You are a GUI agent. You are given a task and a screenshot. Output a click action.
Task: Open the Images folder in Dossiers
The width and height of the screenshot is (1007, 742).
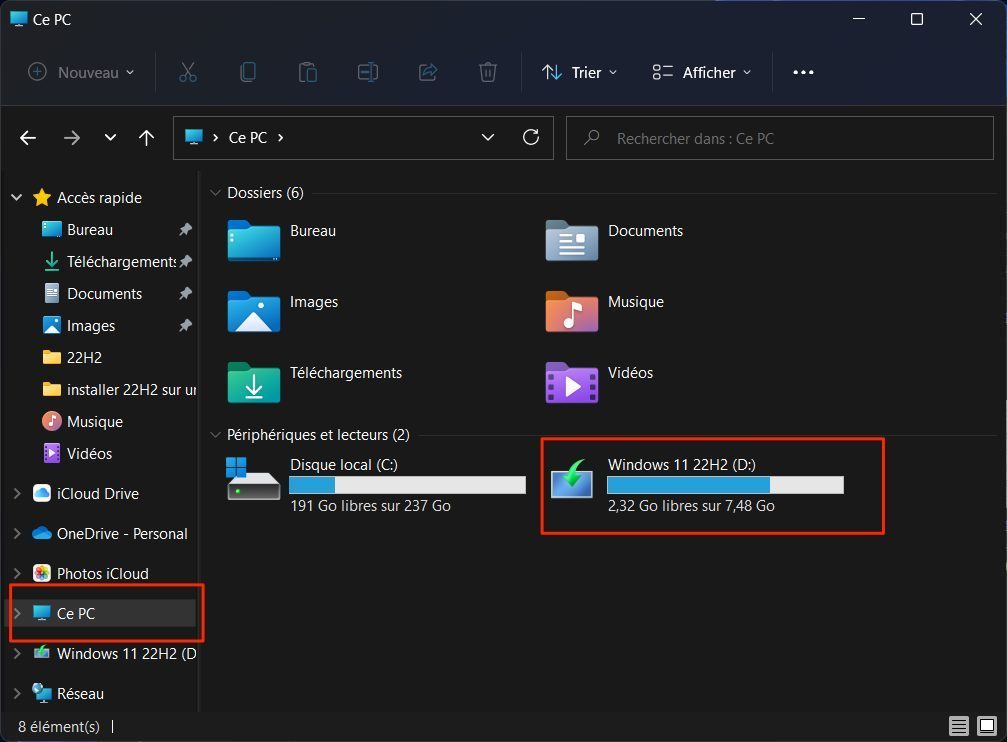(x=254, y=312)
